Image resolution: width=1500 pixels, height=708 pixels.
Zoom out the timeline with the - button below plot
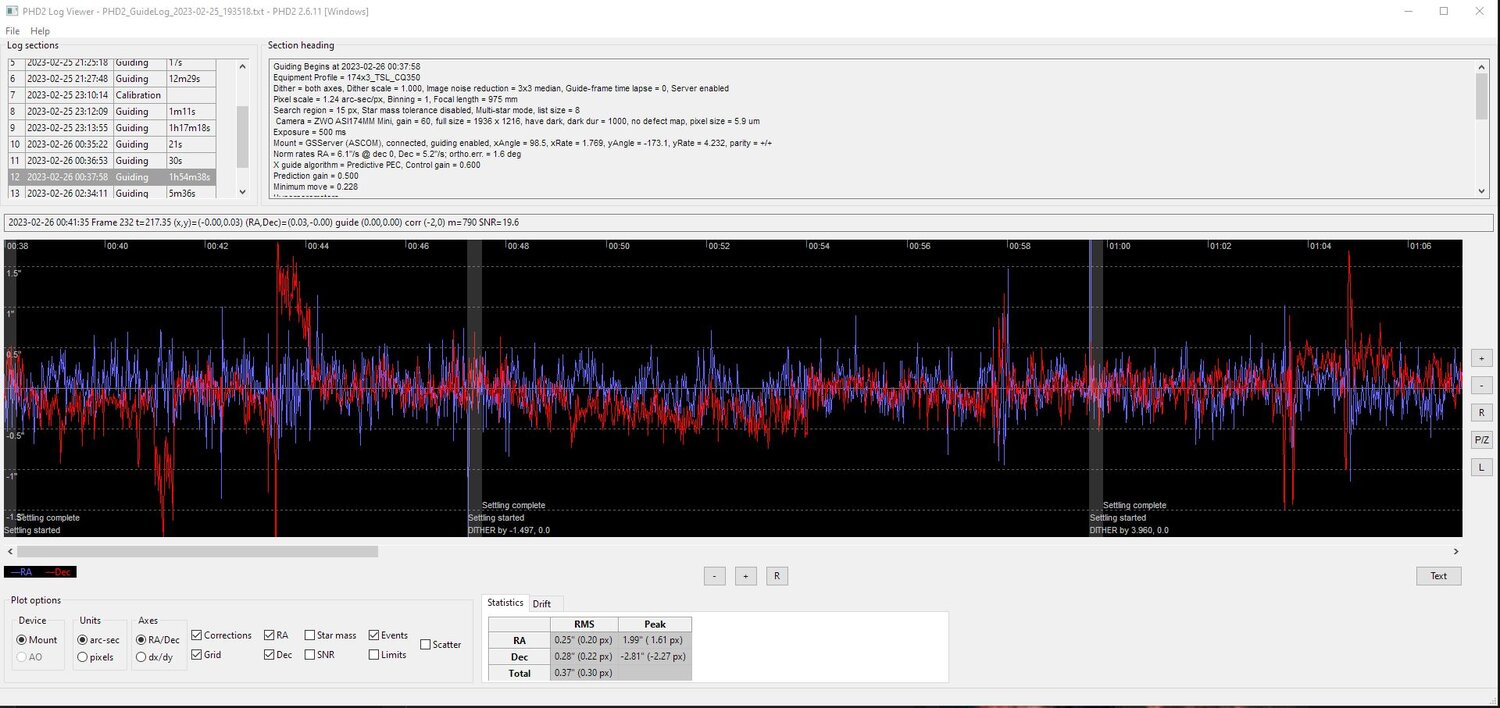click(x=714, y=575)
